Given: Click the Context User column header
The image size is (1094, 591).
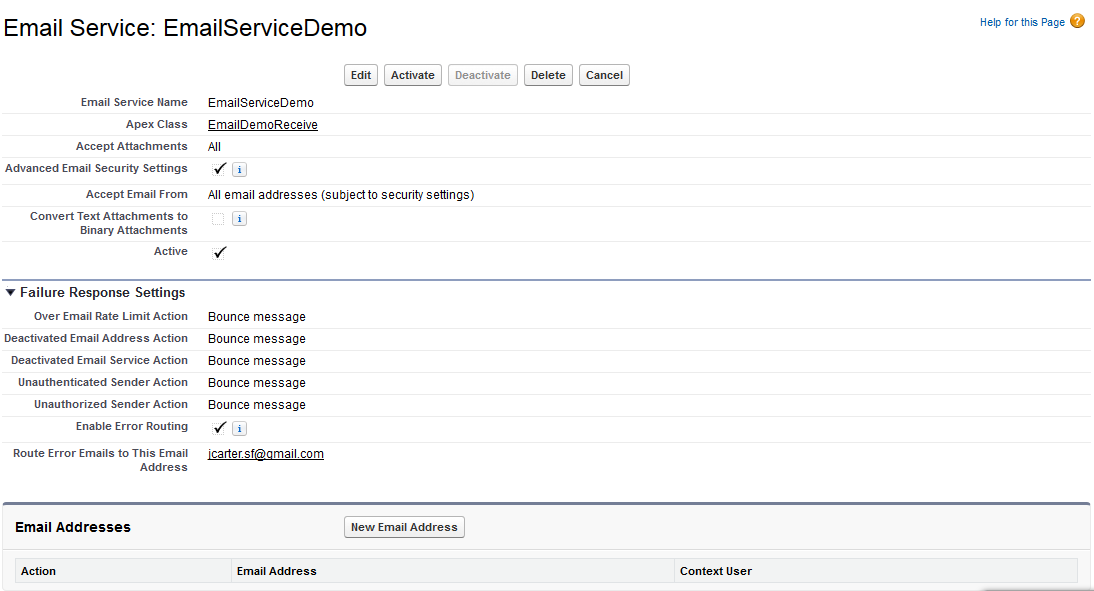Looking at the screenshot, I should pyautogui.click(x=716, y=571).
